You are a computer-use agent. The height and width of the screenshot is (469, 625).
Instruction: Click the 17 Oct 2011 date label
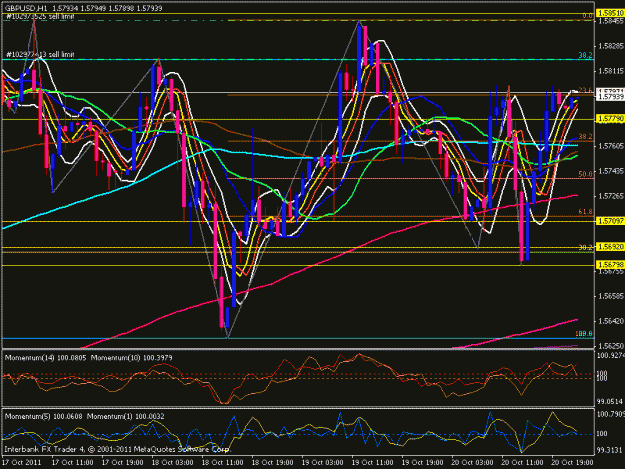pos(22,462)
